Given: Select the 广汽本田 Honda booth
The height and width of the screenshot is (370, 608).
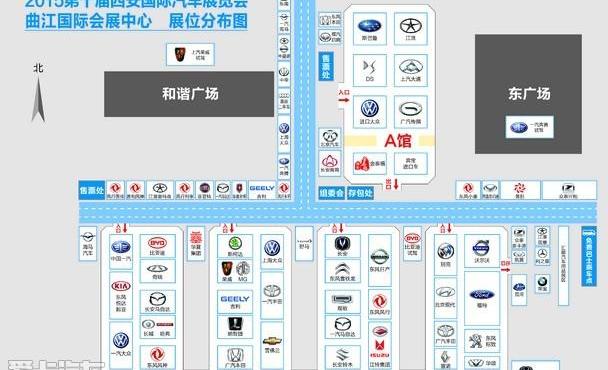Looking at the screenshot, I should coord(235,358).
